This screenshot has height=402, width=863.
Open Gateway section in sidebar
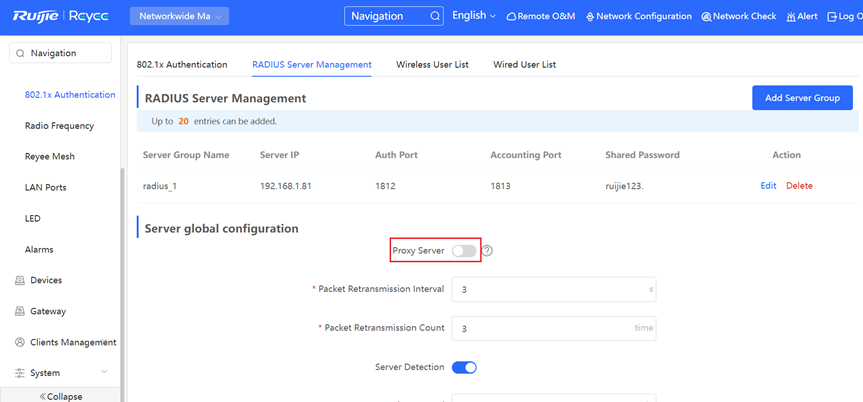pyautogui.click(x=47, y=311)
